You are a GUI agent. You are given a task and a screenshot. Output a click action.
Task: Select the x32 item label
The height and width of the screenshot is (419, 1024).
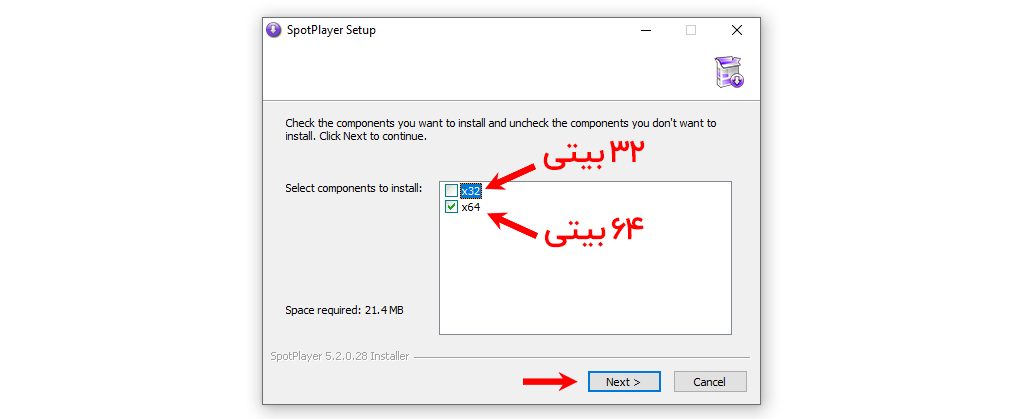tap(471, 190)
